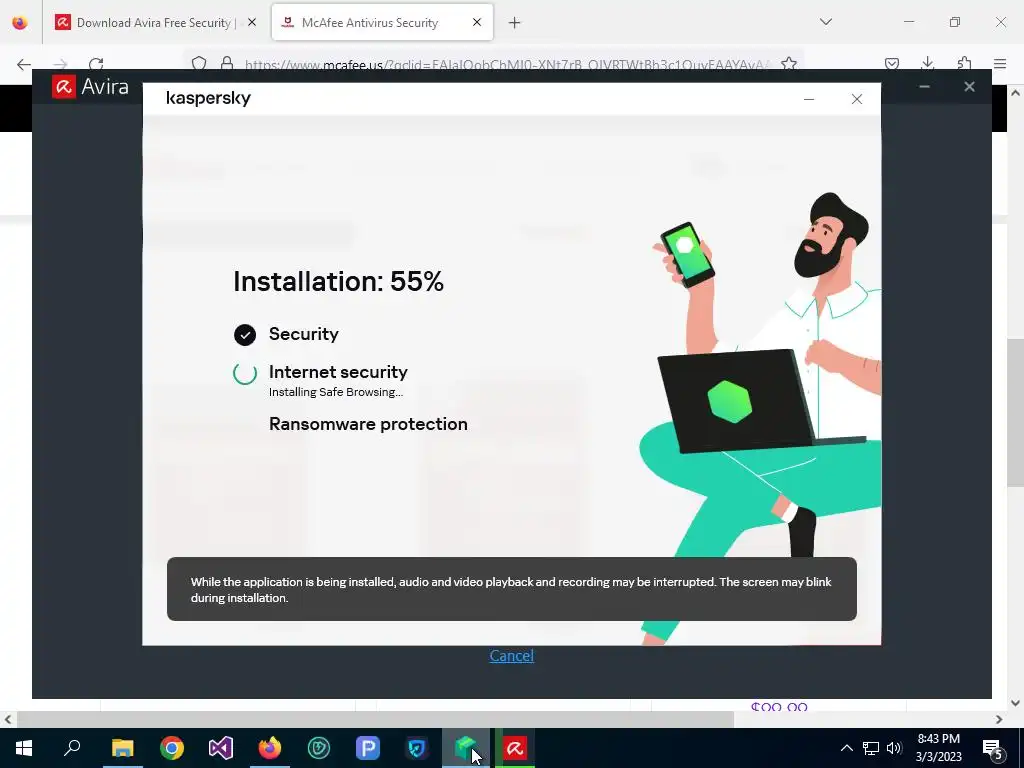1024x768 pixels.
Task: Minimize the Firefox browser window
Action: (x=908, y=22)
